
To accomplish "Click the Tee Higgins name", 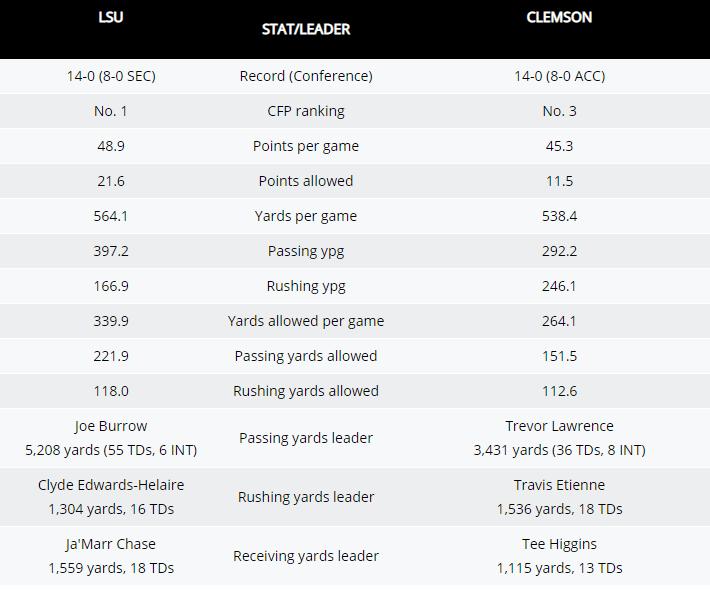I will 559,544.
